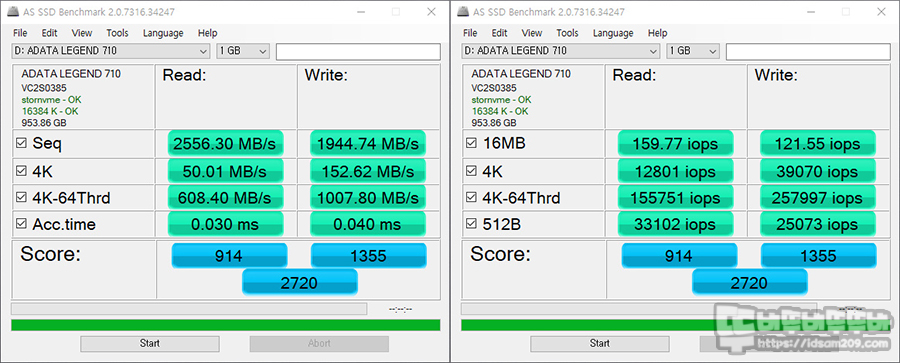Toggle 4K checkbox in left window

tap(21, 171)
